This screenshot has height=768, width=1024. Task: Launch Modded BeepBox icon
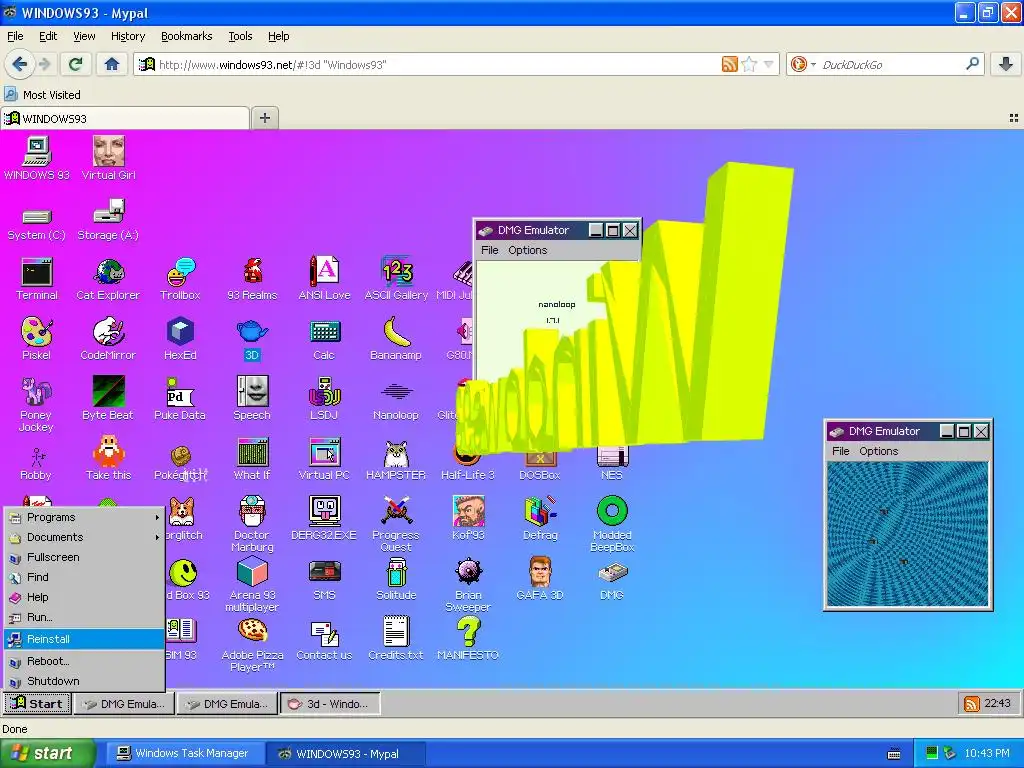pyautogui.click(x=612, y=524)
